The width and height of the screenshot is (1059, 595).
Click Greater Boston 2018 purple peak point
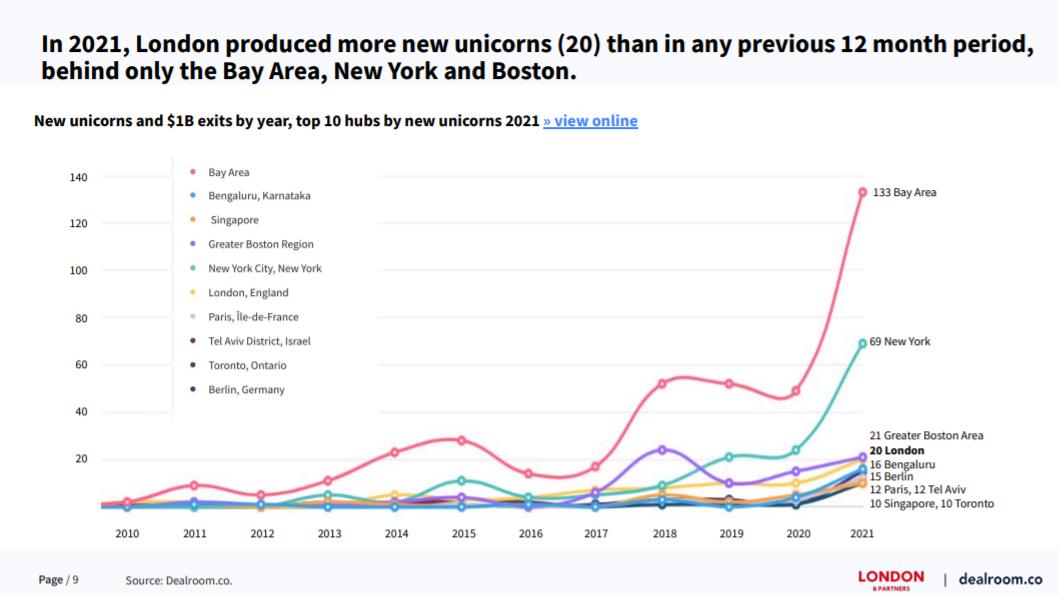[662, 450]
